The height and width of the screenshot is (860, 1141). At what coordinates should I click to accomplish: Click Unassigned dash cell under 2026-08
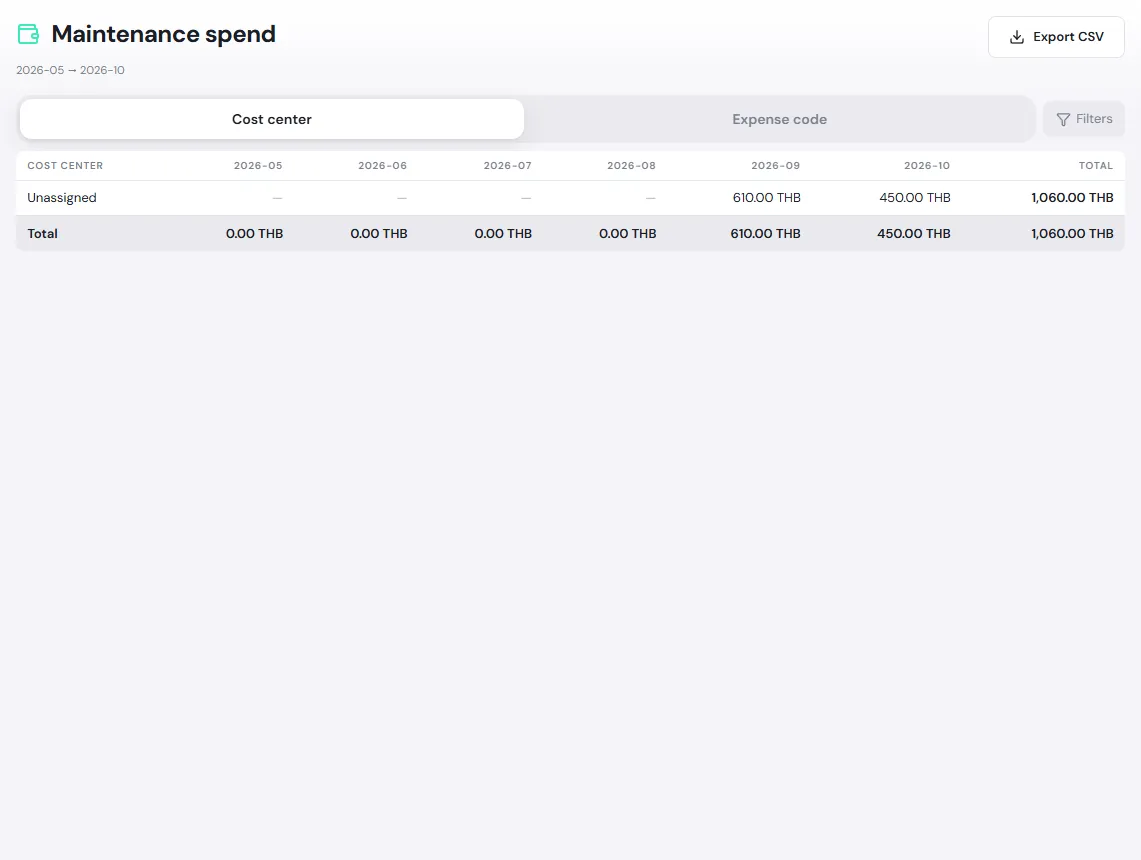click(651, 198)
